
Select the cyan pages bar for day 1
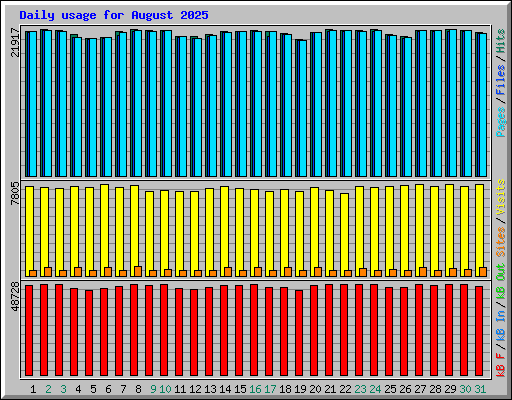coord(33,104)
